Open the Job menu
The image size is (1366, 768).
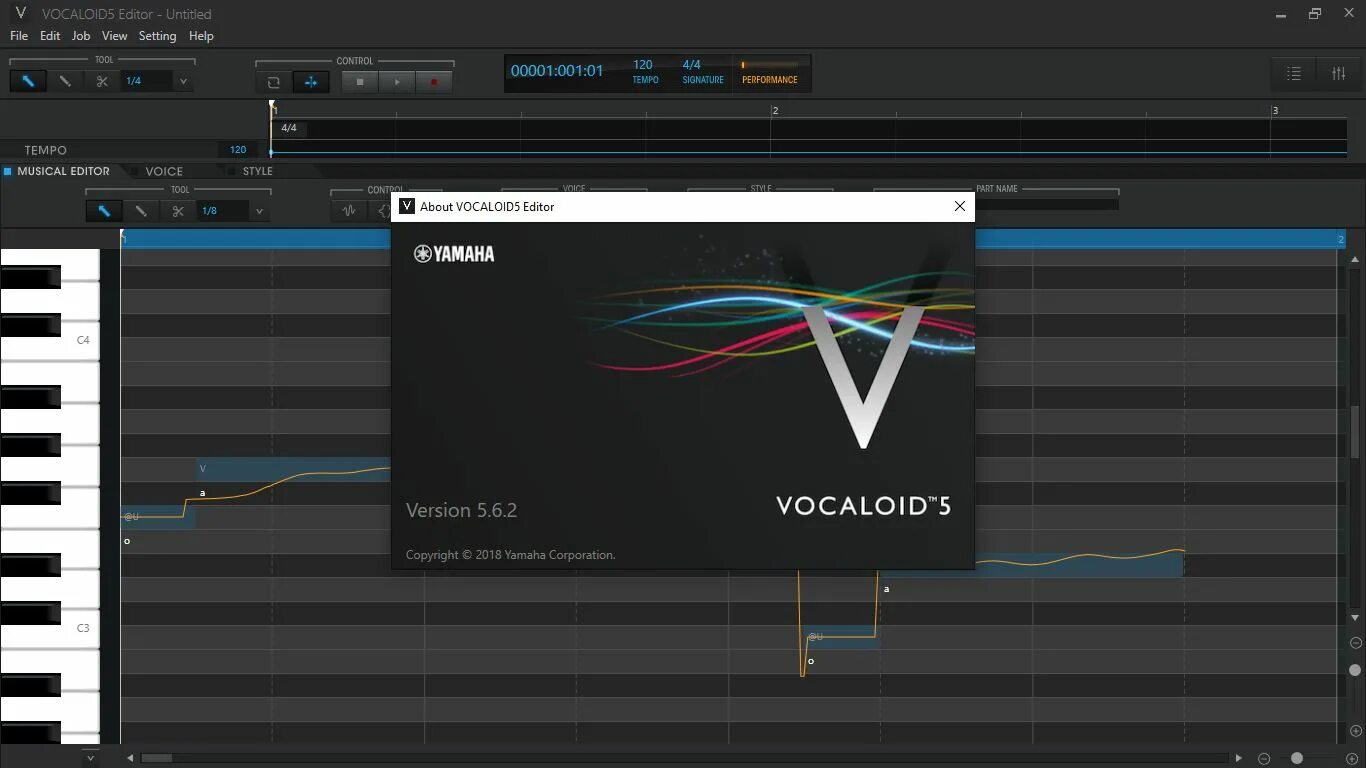81,36
